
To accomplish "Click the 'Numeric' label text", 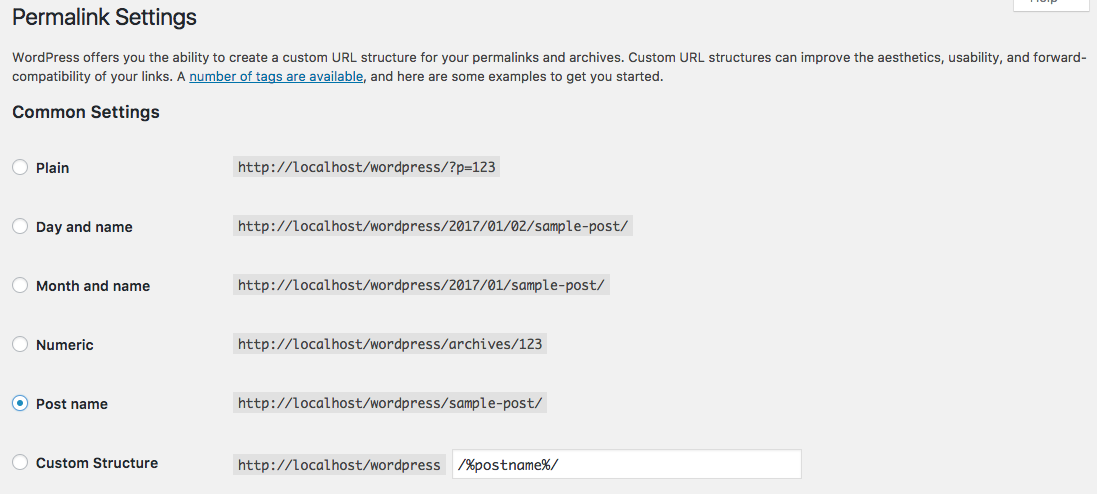I will click(x=65, y=345).
